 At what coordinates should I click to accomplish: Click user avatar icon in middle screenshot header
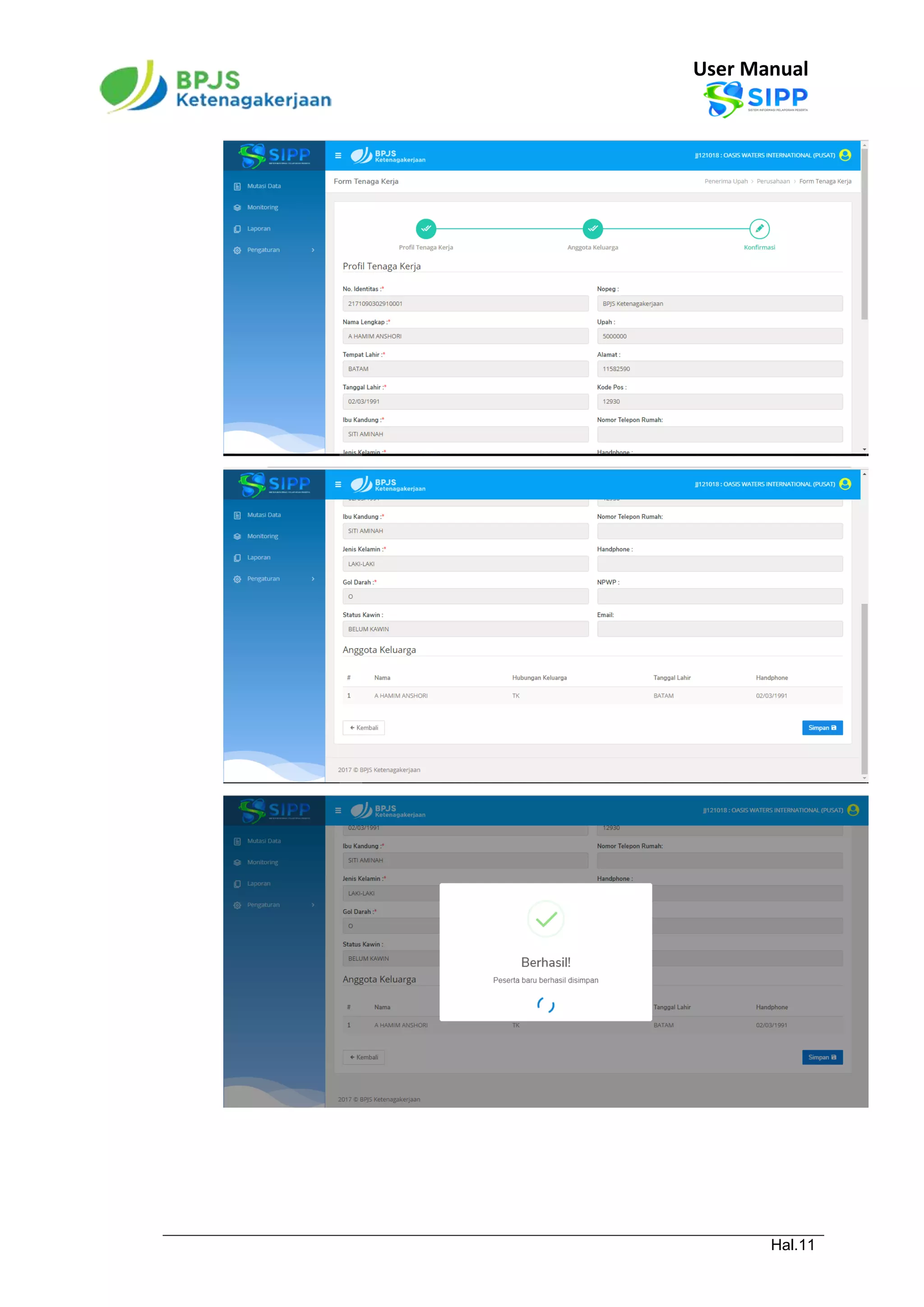pyautogui.click(x=845, y=484)
